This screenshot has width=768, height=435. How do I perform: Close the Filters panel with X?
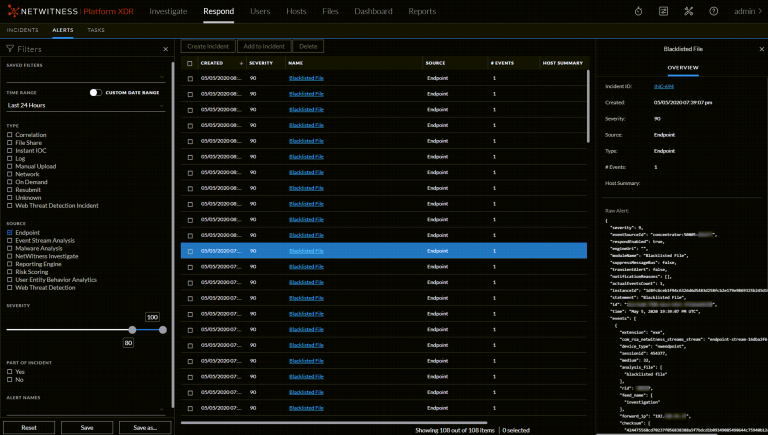pyautogui.click(x=166, y=48)
